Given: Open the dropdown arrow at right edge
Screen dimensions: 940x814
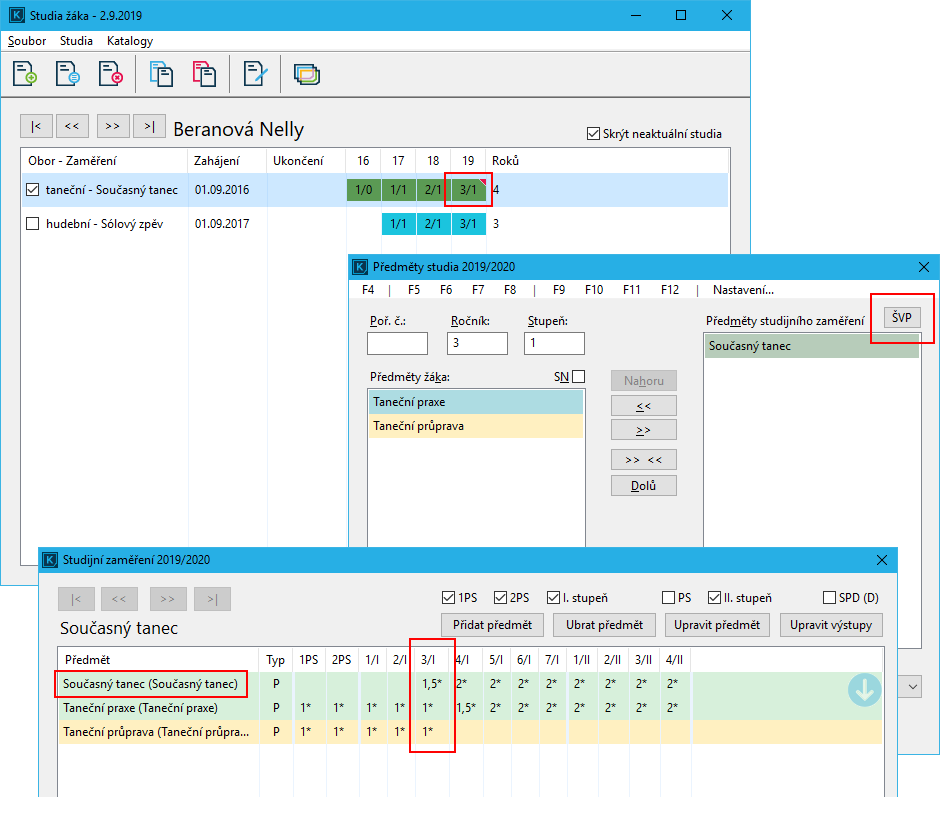Looking at the screenshot, I should [912, 687].
